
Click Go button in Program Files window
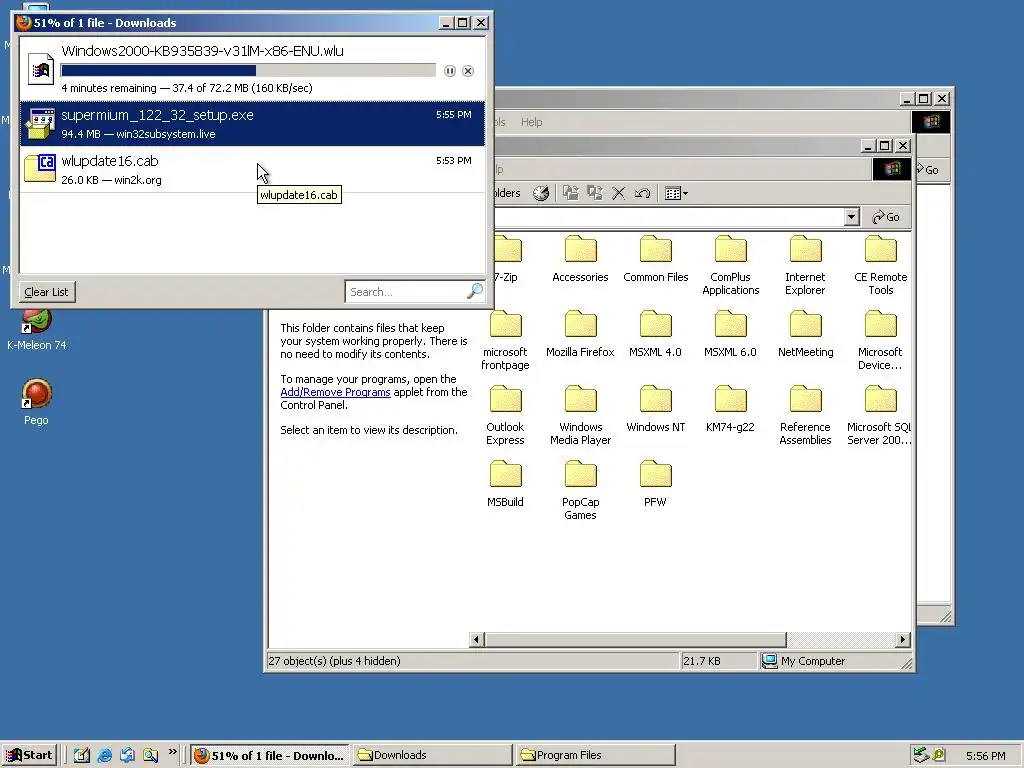coord(886,217)
